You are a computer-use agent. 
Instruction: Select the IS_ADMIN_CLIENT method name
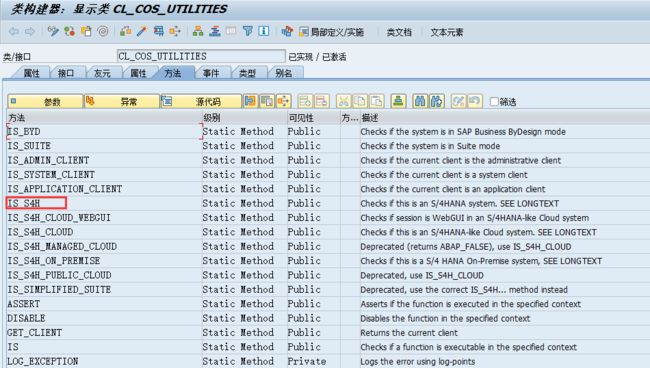coord(48,160)
